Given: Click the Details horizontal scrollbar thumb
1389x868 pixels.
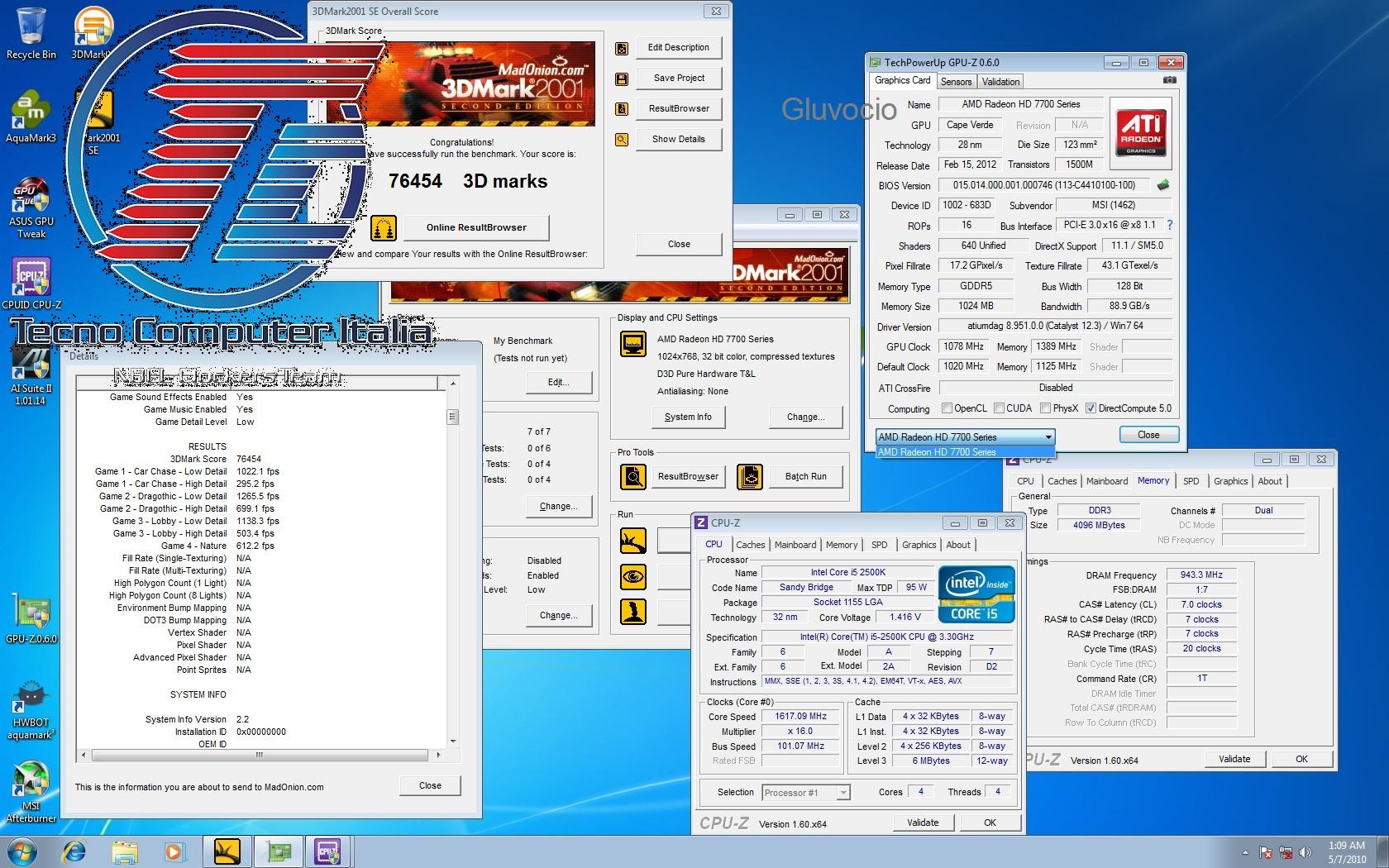Looking at the screenshot, I should 259,755.
